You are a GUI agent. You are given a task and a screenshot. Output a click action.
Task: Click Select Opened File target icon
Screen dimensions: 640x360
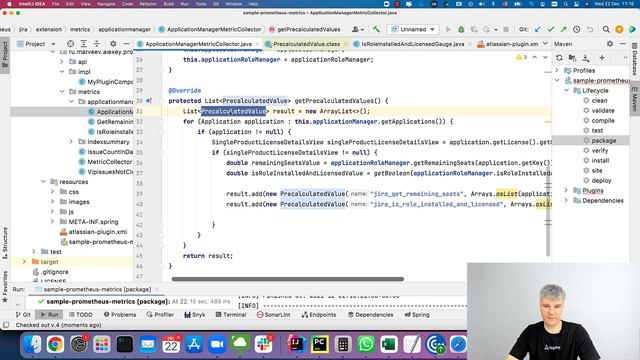(71, 44)
